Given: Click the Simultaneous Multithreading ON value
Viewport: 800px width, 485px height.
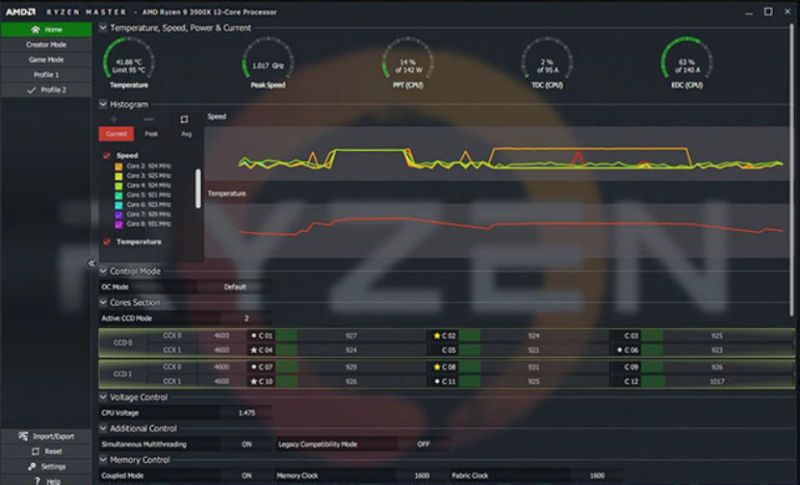Looking at the screenshot, I should click(246, 444).
